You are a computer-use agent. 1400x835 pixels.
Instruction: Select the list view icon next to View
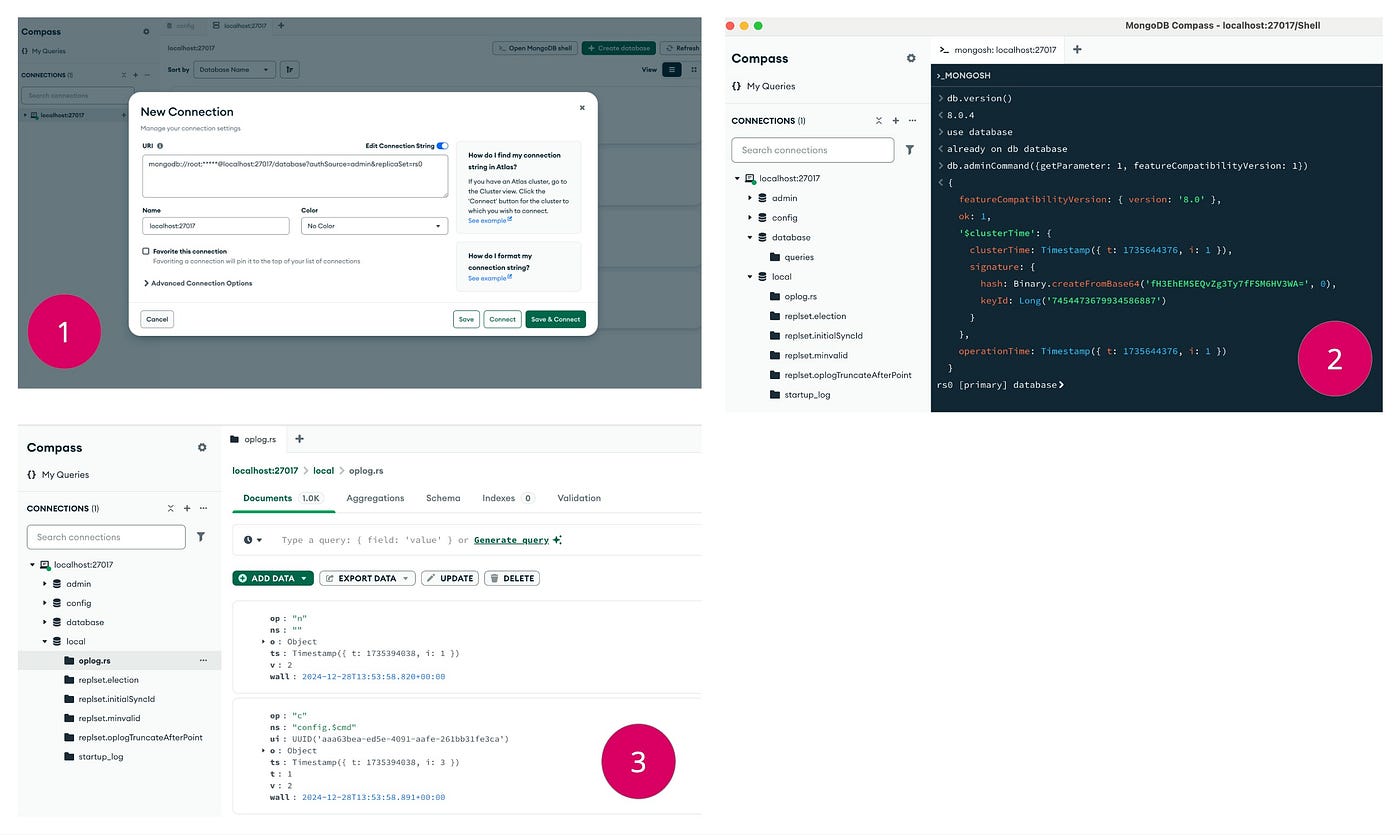(x=672, y=70)
